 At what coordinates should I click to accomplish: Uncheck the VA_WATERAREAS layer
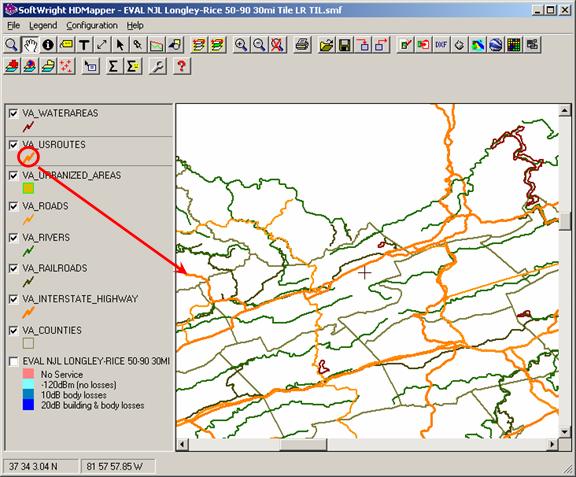(x=14, y=114)
